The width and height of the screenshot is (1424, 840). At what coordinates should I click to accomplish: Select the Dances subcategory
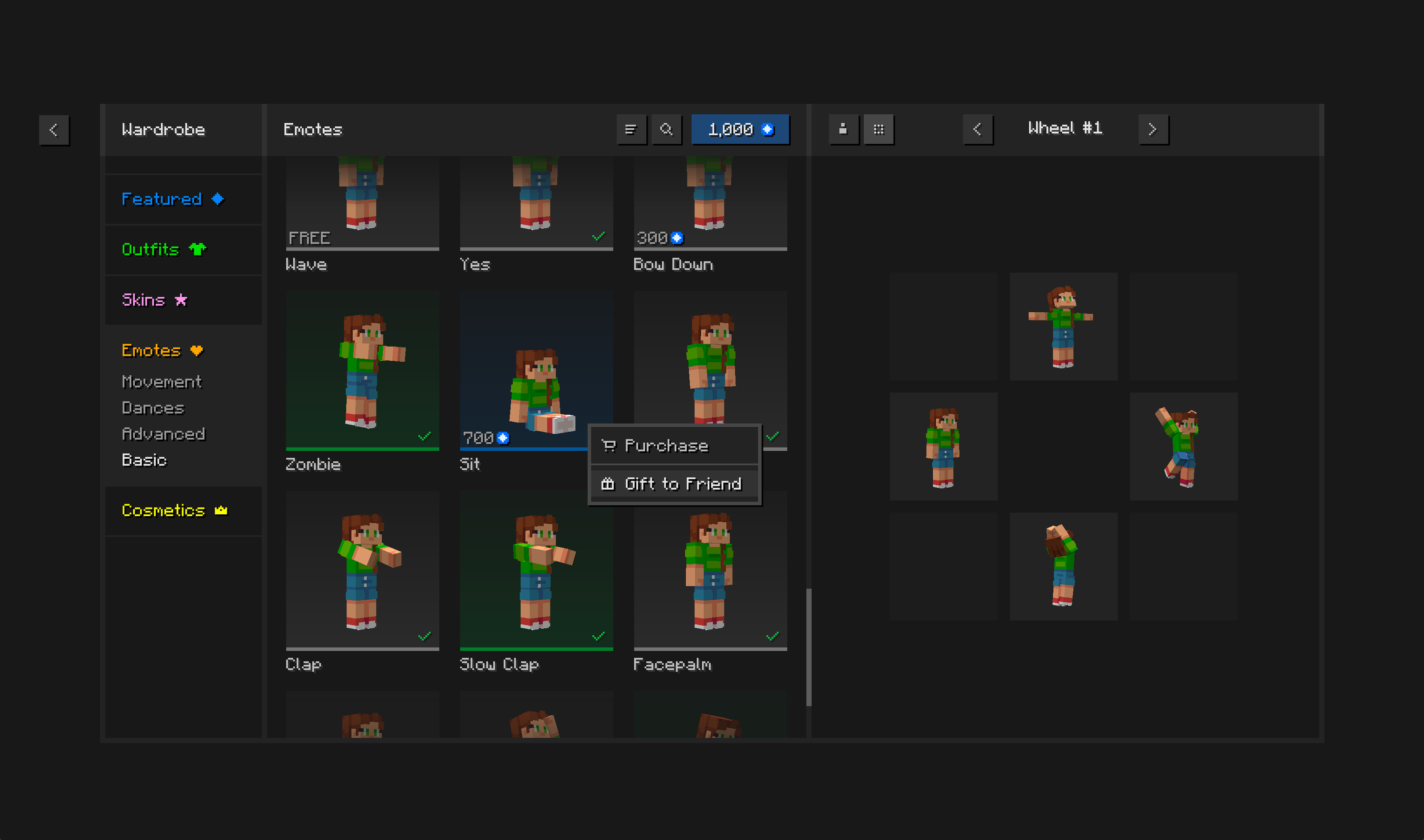[153, 408]
